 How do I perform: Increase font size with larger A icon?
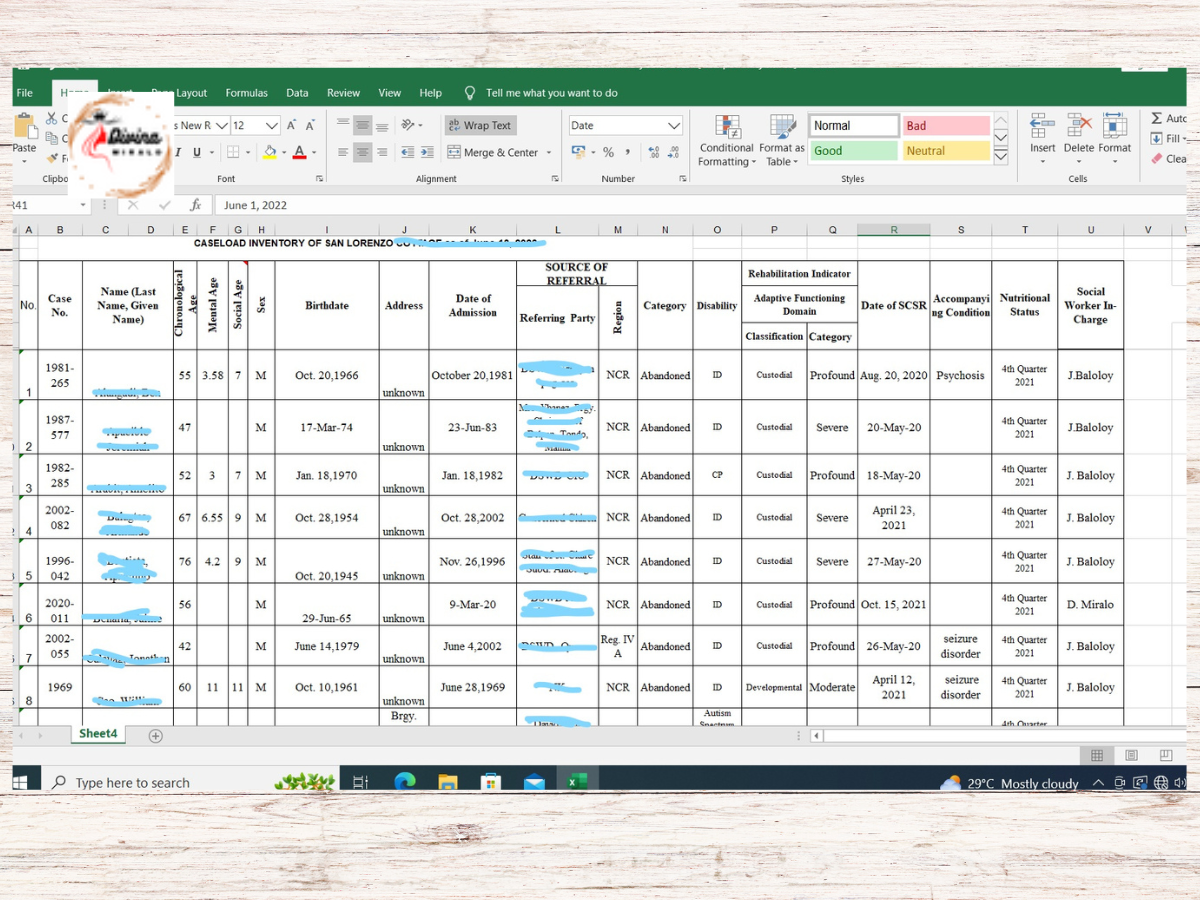291,125
